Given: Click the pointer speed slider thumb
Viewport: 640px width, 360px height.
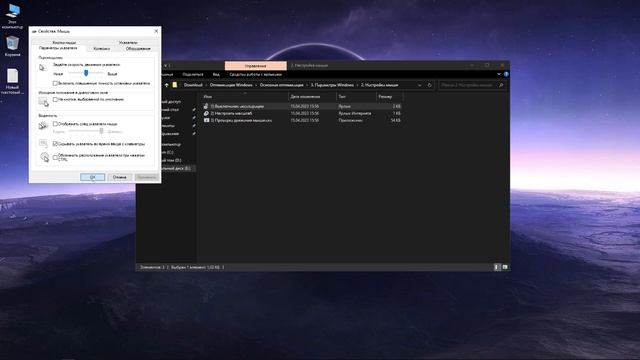Looking at the screenshot, I should pyautogui.click(x=86, y=73).
